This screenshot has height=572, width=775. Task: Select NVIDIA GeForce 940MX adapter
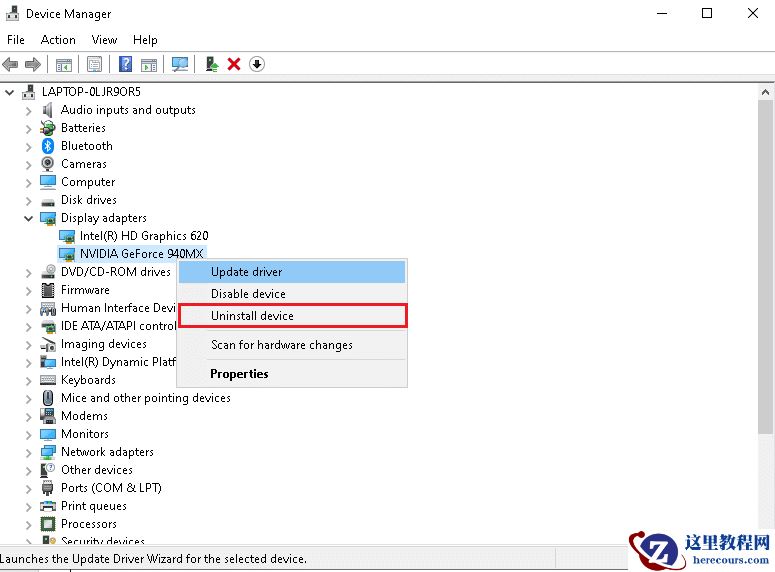coord(141,254)
